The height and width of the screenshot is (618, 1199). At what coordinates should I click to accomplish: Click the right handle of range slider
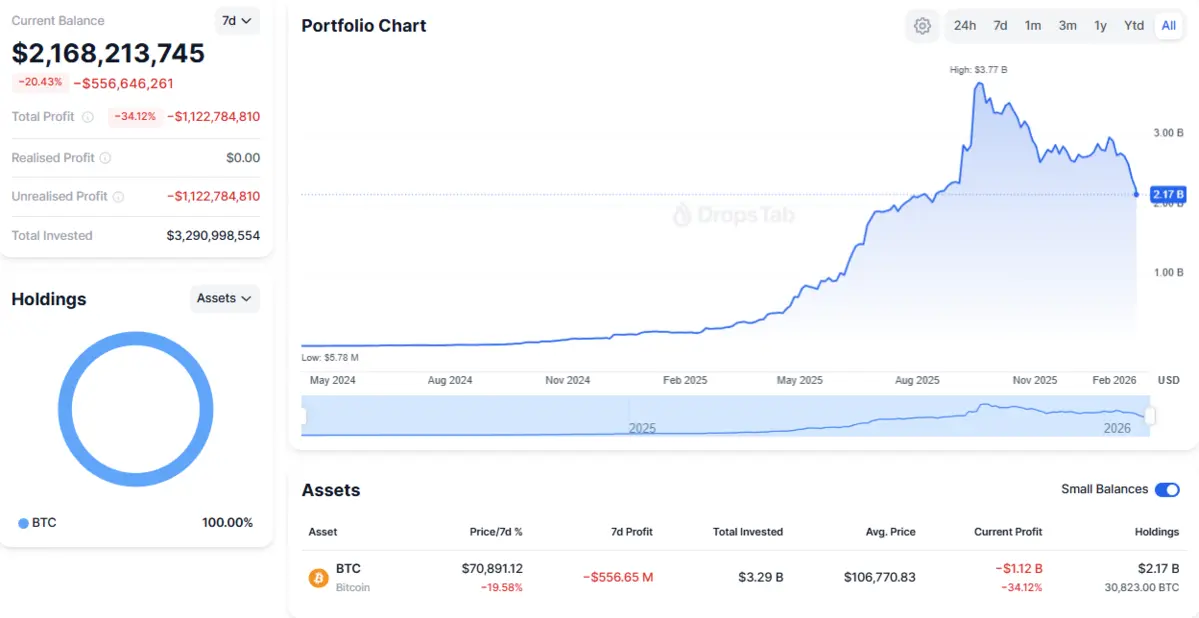[x=1150, y=415]
